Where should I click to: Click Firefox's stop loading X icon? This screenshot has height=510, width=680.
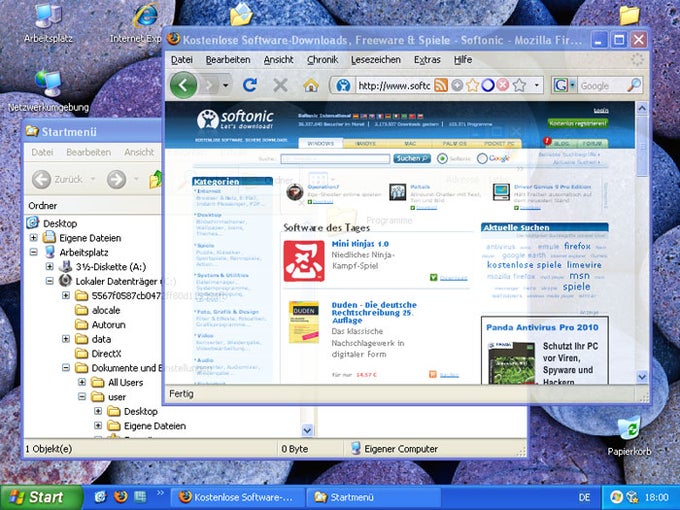(280, 85)
